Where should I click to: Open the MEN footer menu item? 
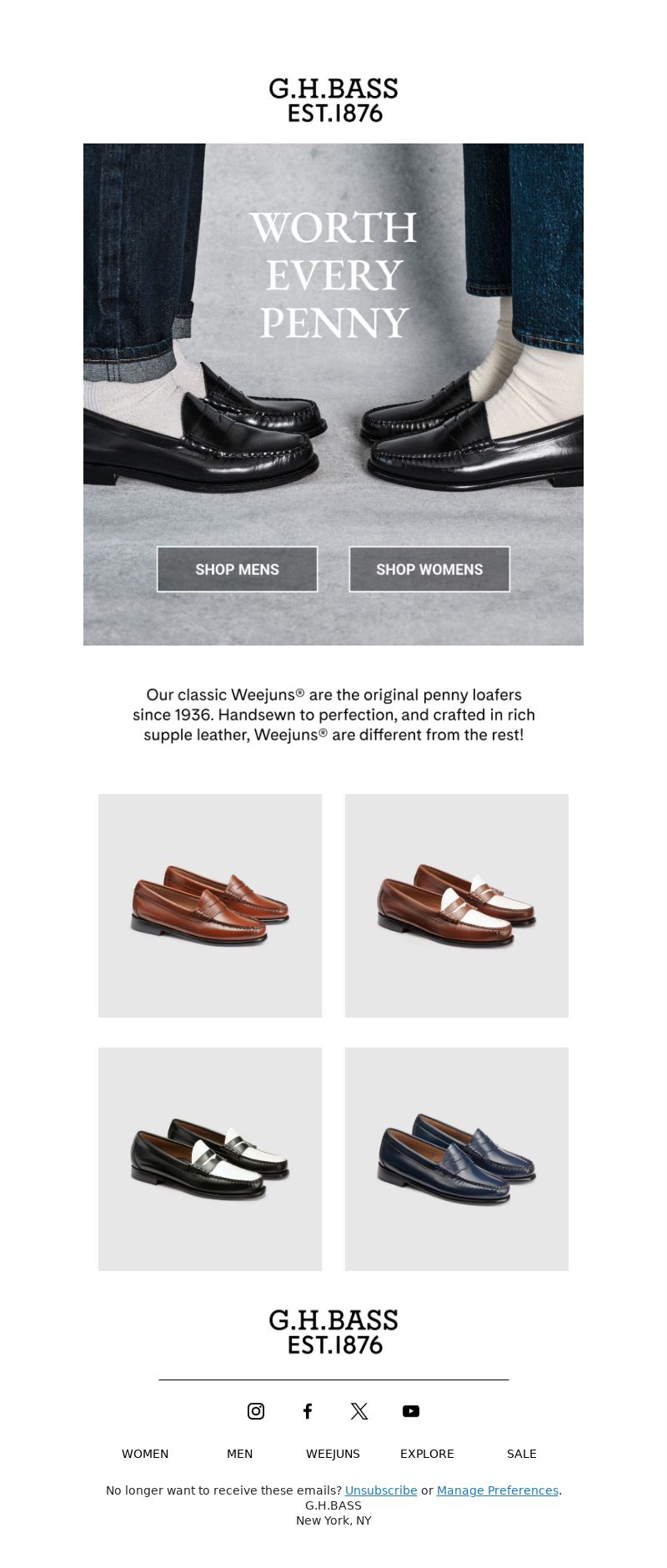(239, 1453)
